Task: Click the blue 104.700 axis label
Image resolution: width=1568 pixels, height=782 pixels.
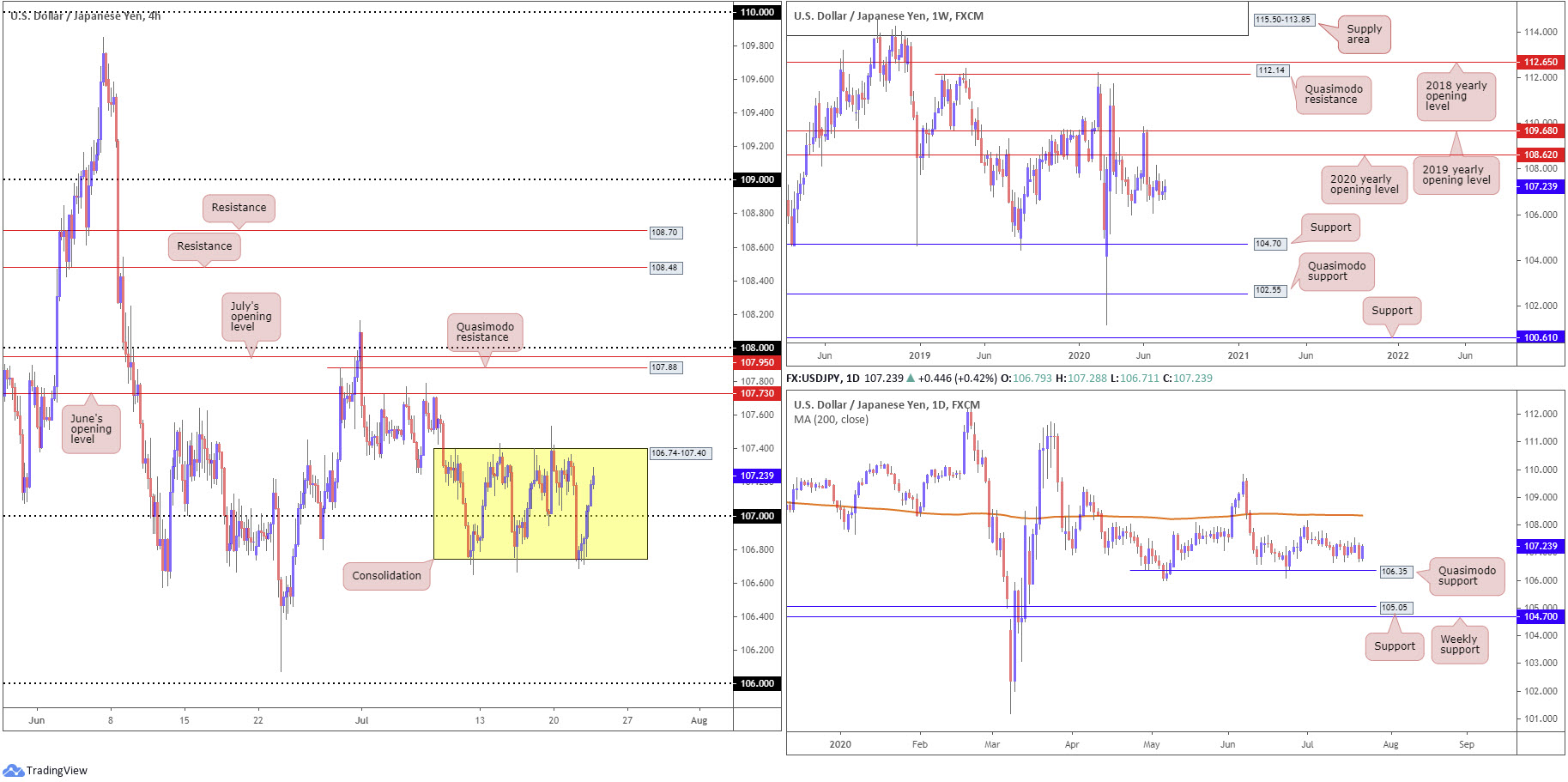Action: (1541, 616)
